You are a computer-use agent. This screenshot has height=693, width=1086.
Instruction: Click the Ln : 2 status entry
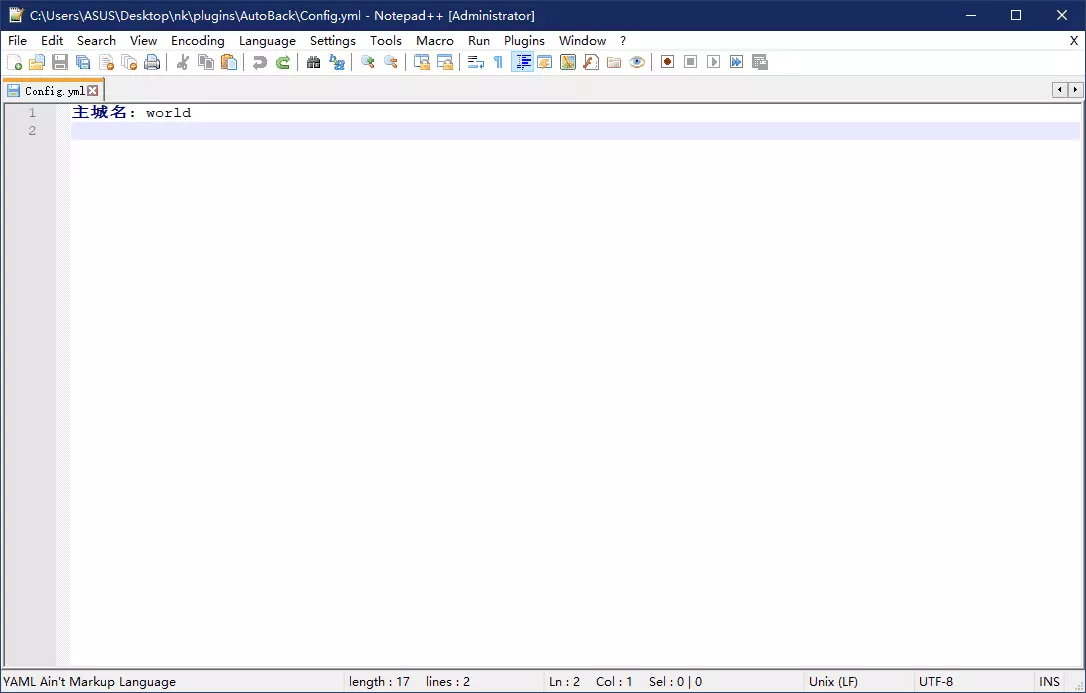564,682
